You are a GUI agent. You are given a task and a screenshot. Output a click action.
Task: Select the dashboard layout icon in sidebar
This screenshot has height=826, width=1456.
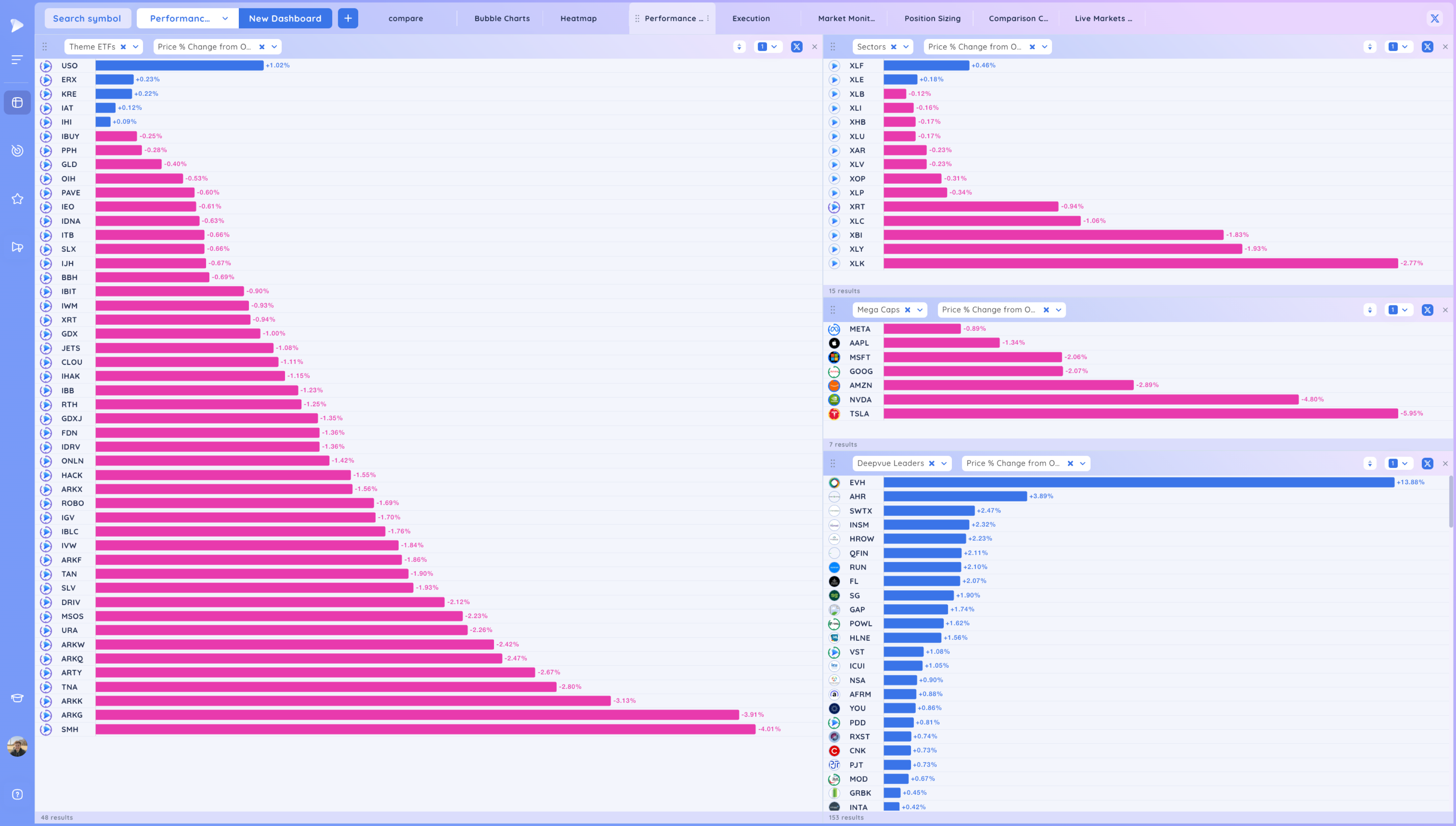[17, 103]
